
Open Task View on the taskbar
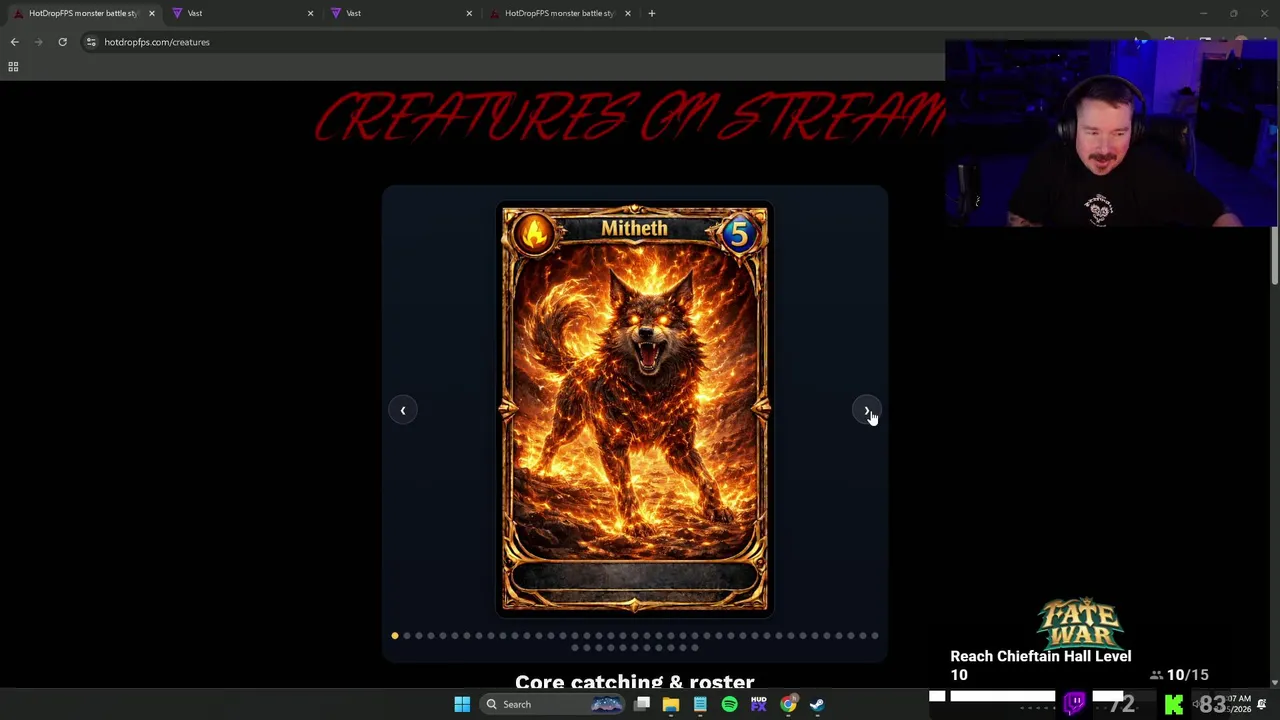pyautogui.click(x=642, y=704)
